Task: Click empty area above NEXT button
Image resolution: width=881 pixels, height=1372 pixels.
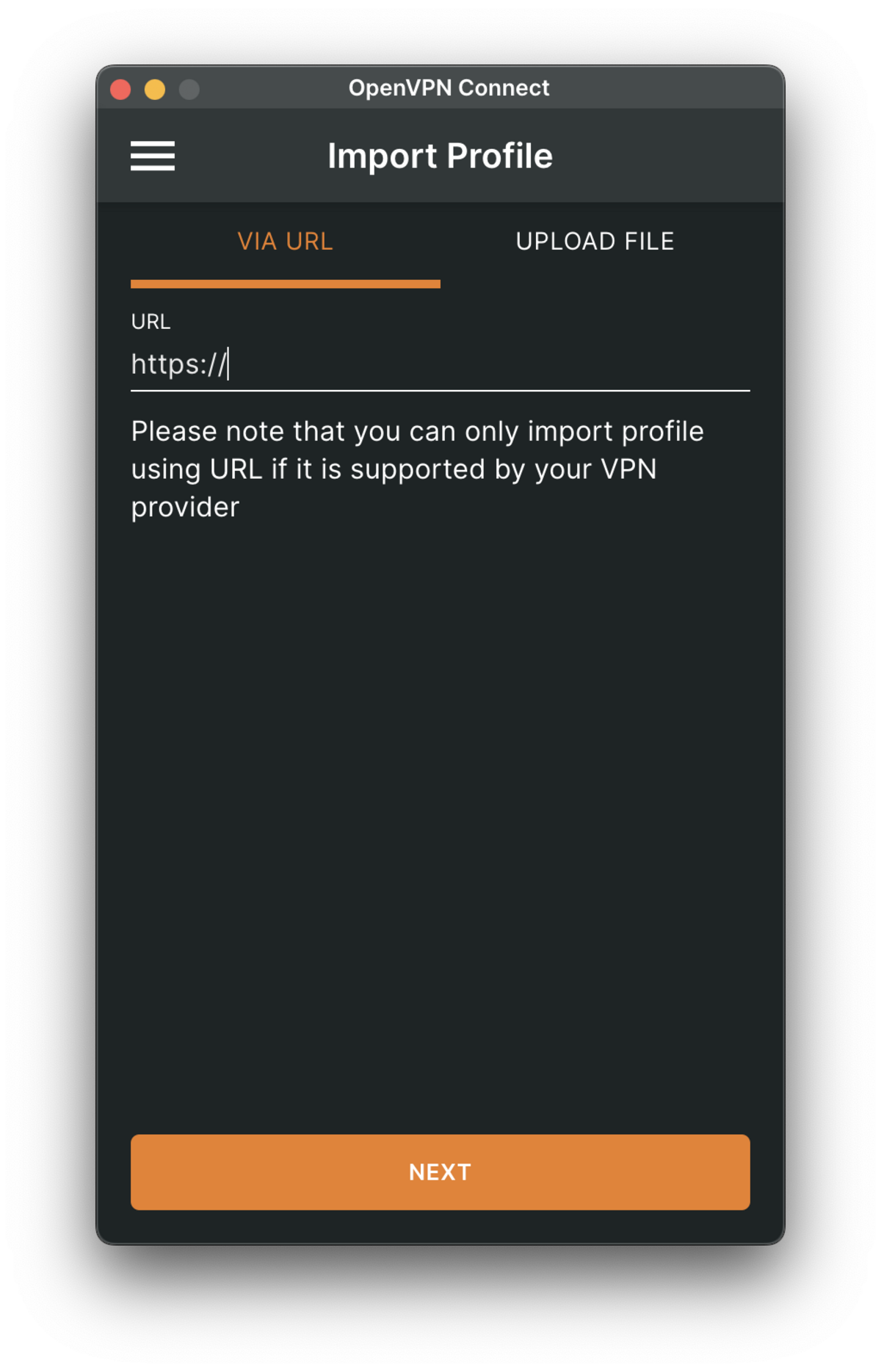Action: [440, 823]
